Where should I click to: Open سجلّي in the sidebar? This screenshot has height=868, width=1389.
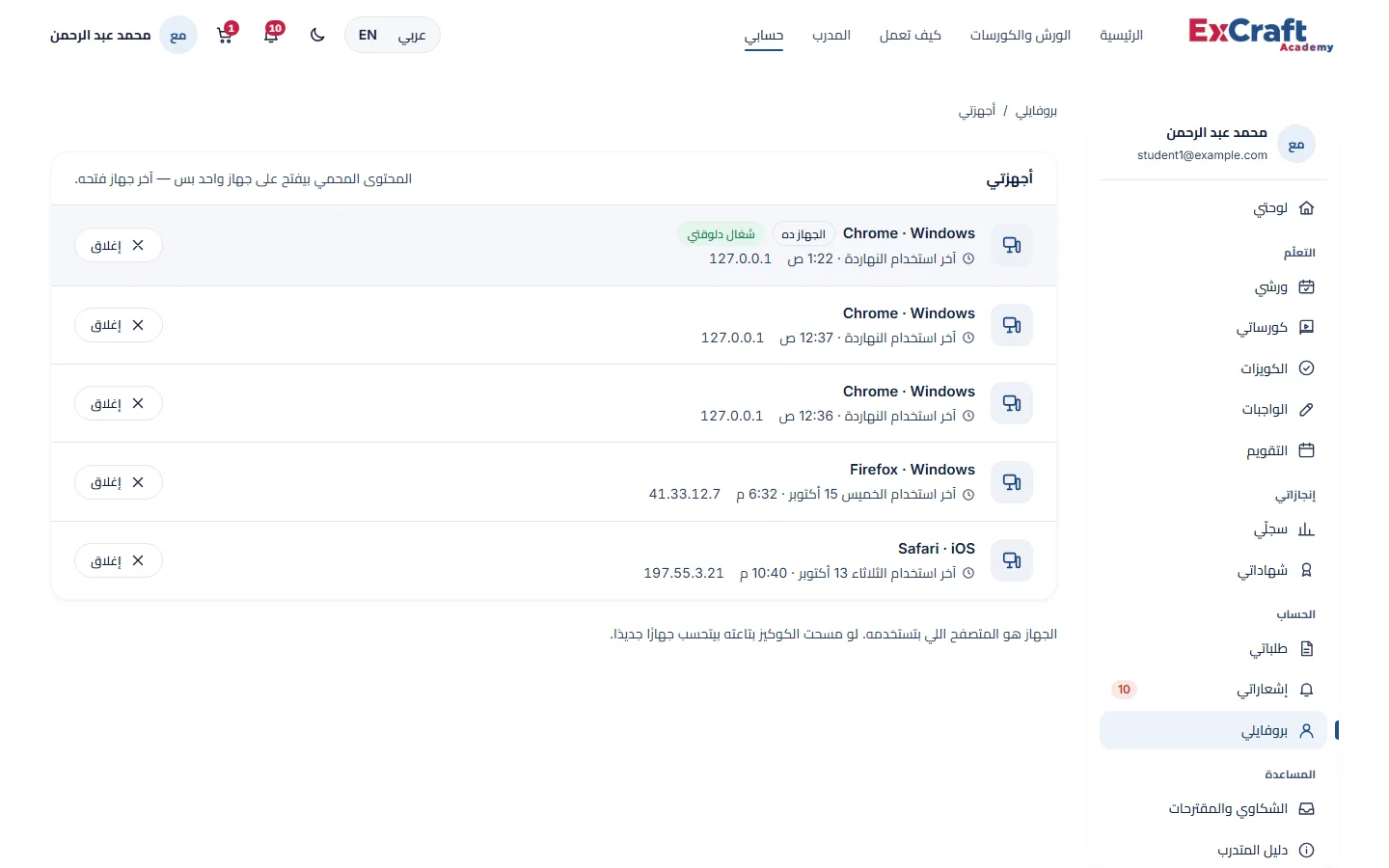pos(1213,529)
